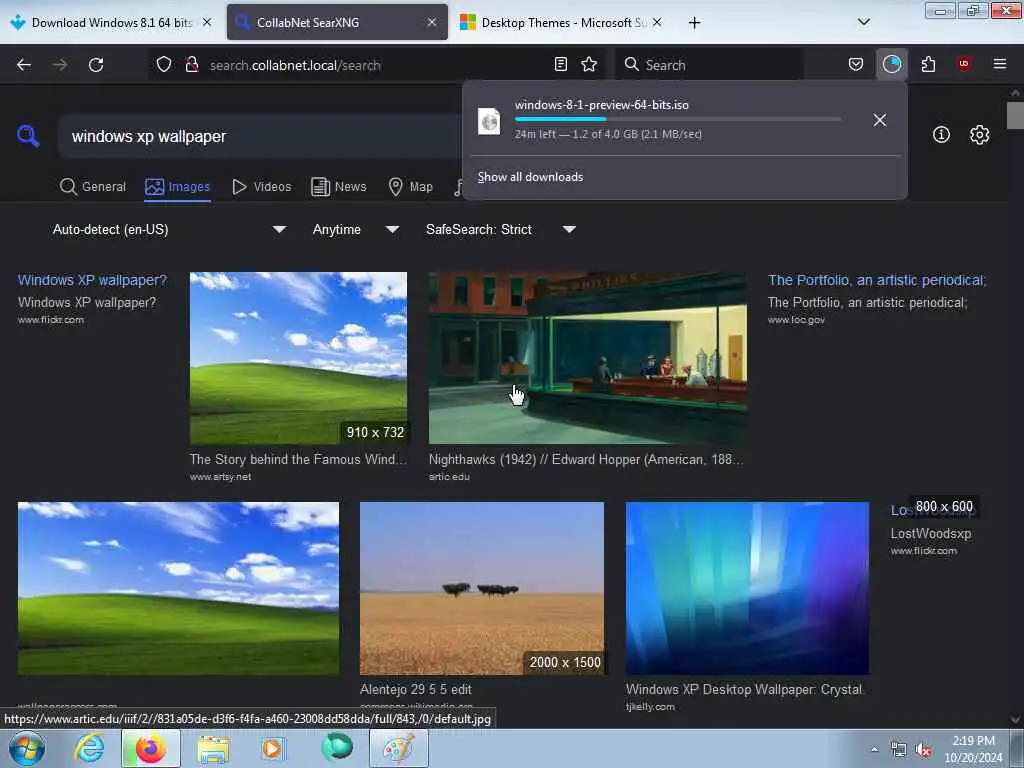This screenshot has width=1024, height=768.
Task: Open the second-row Bliss wallpaper thumbnail
Action: tap(178, 588)
